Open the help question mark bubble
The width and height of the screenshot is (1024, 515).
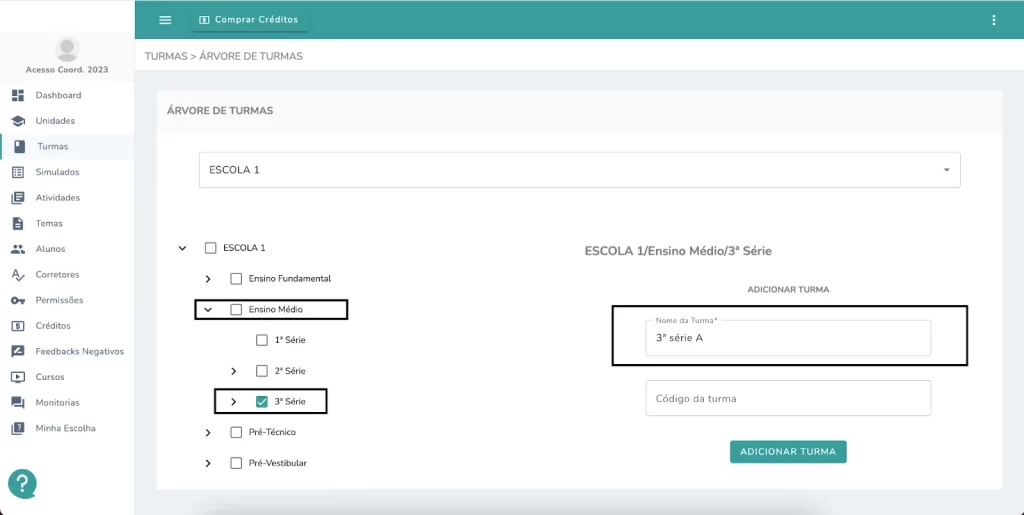pyautogui.click(x=22, y=484)
